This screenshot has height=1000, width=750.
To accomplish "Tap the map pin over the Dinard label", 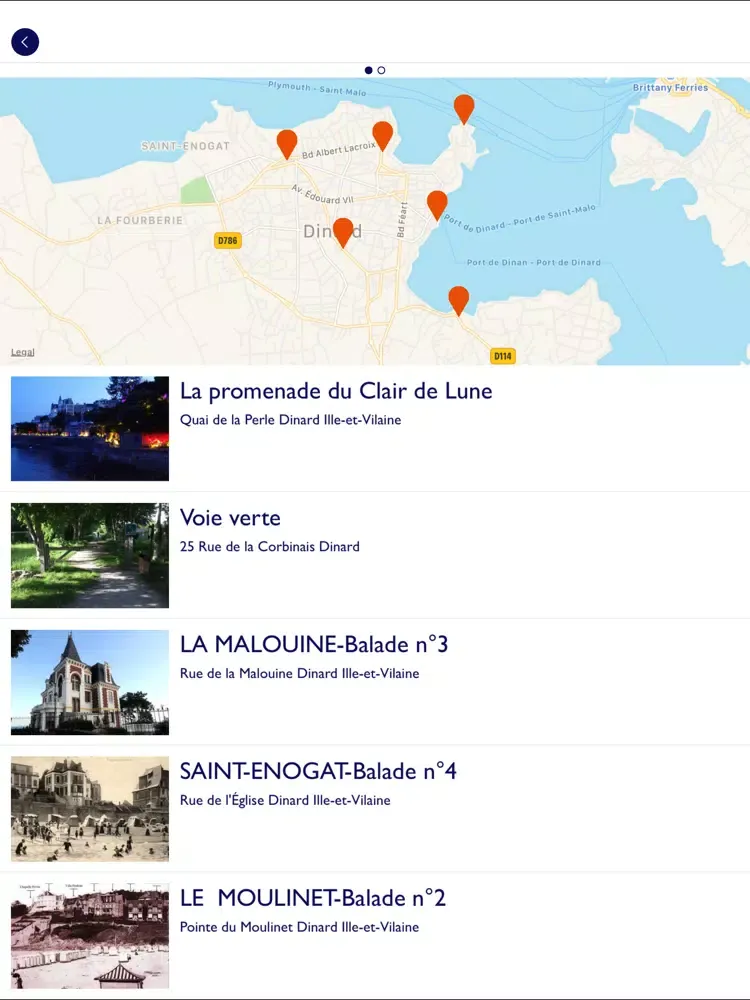I will click(343, 232).
